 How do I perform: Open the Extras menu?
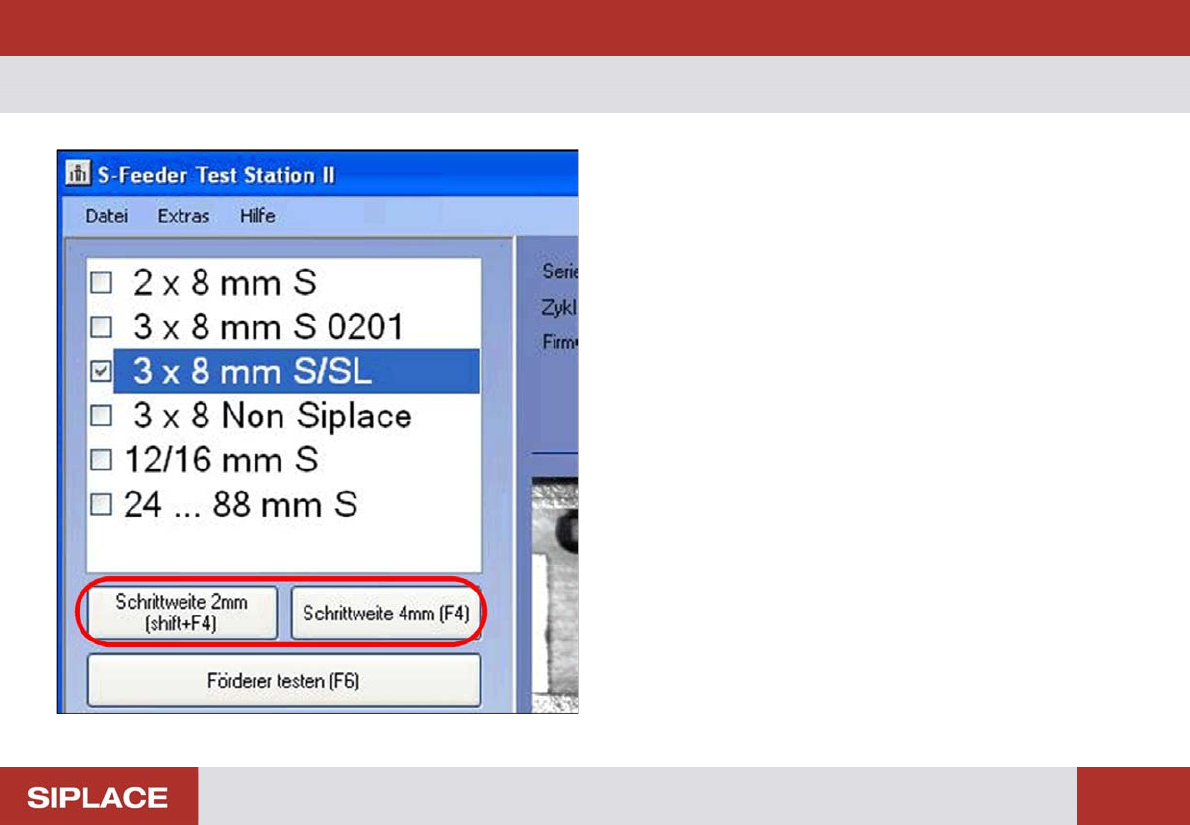tap(183, 216)
